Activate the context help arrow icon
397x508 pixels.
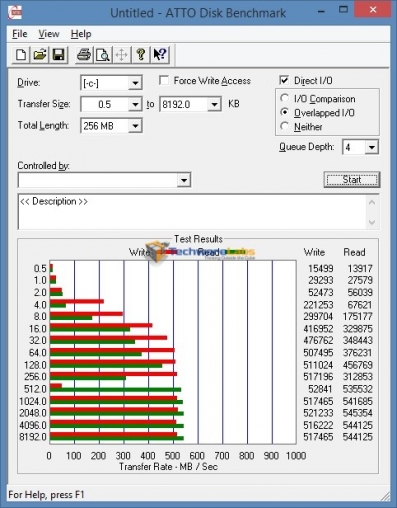tap(160, 55)
